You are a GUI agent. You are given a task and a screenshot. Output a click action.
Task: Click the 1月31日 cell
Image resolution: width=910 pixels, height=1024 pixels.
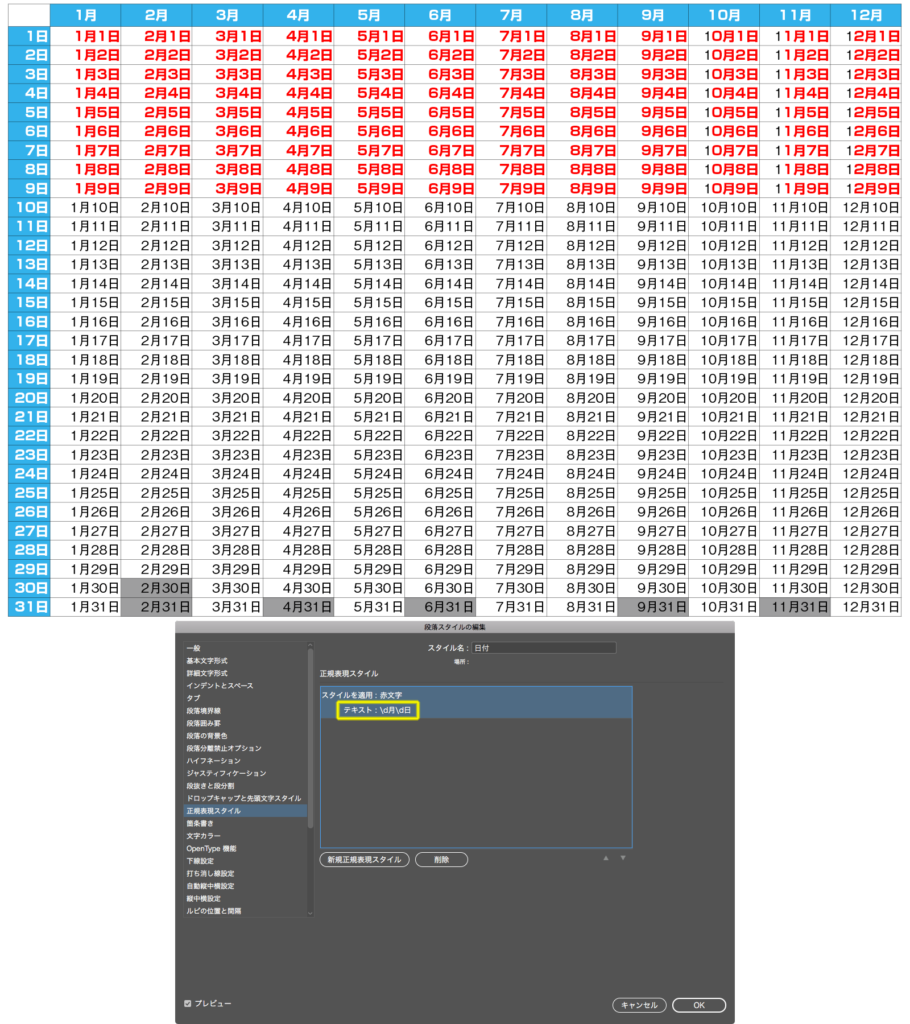(x=86, y=607)
